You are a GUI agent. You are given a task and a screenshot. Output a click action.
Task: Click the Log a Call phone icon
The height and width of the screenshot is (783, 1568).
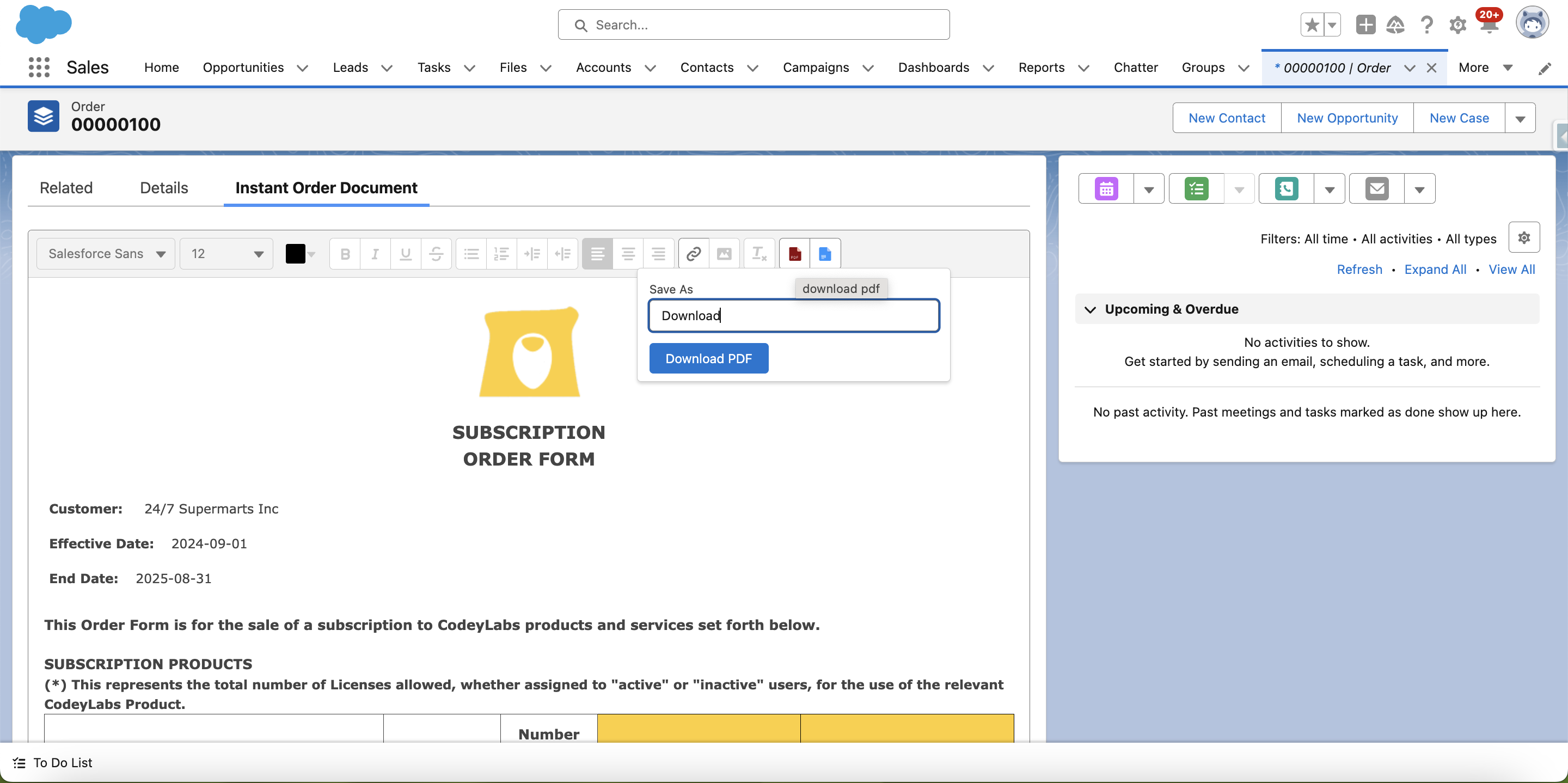[1286, 189]
